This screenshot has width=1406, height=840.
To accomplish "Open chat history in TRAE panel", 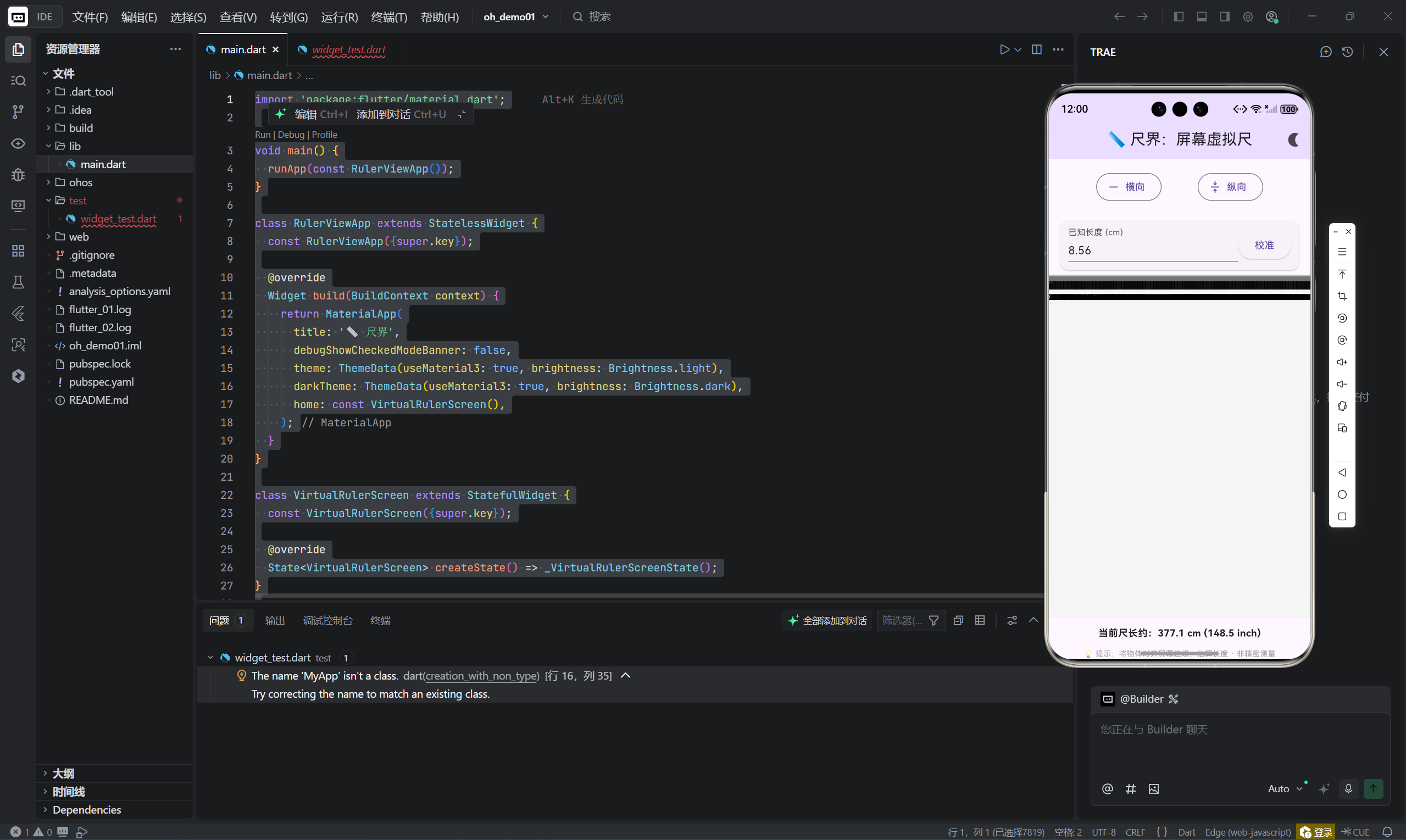I will pyautogui.click(x=1347, y=52).
